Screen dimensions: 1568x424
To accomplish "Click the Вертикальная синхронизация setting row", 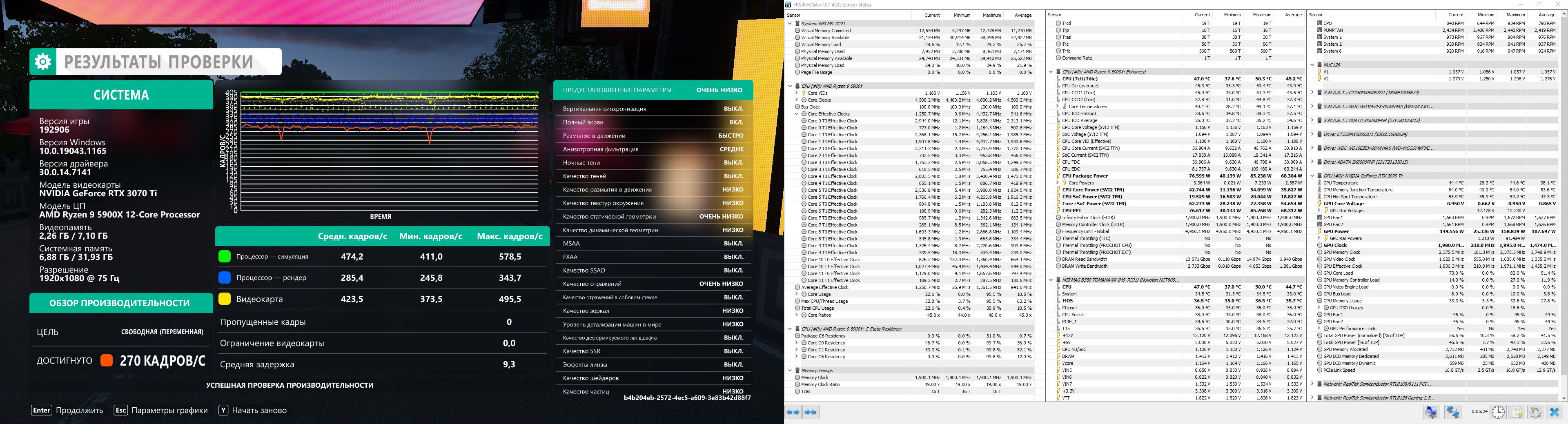I will tap(653, 109).
